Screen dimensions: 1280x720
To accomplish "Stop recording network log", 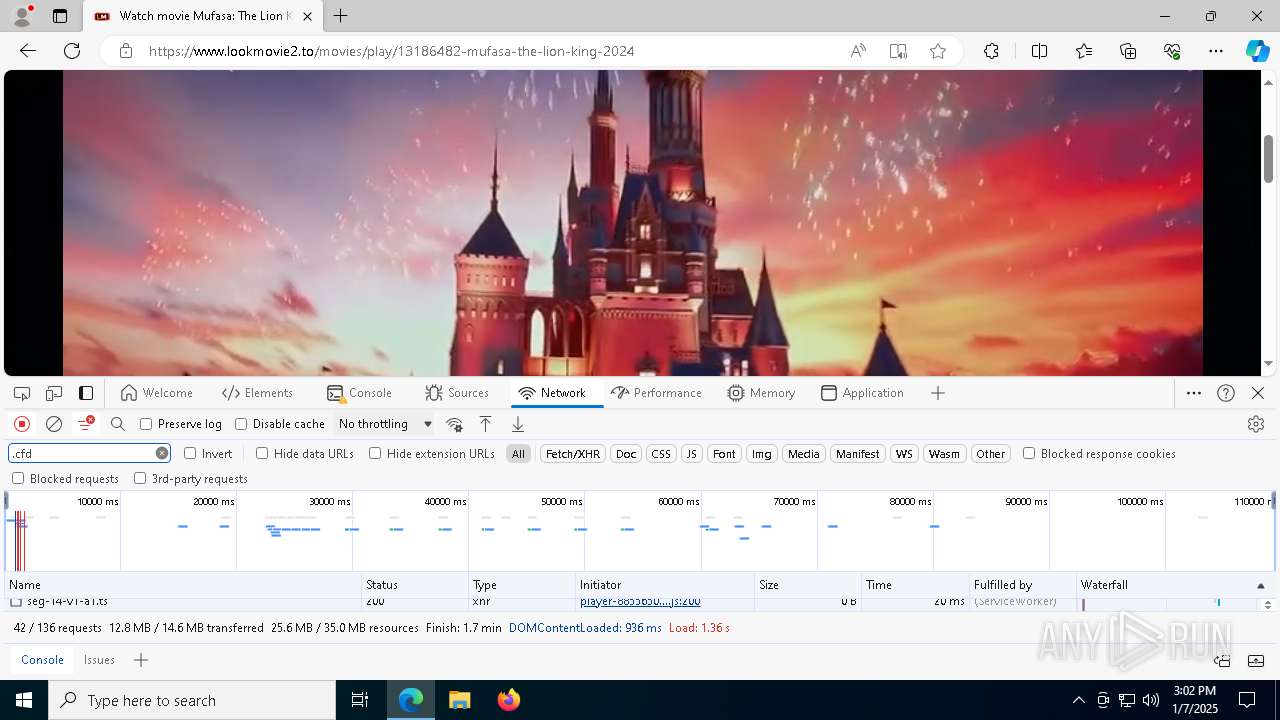I will pos(22,424).
